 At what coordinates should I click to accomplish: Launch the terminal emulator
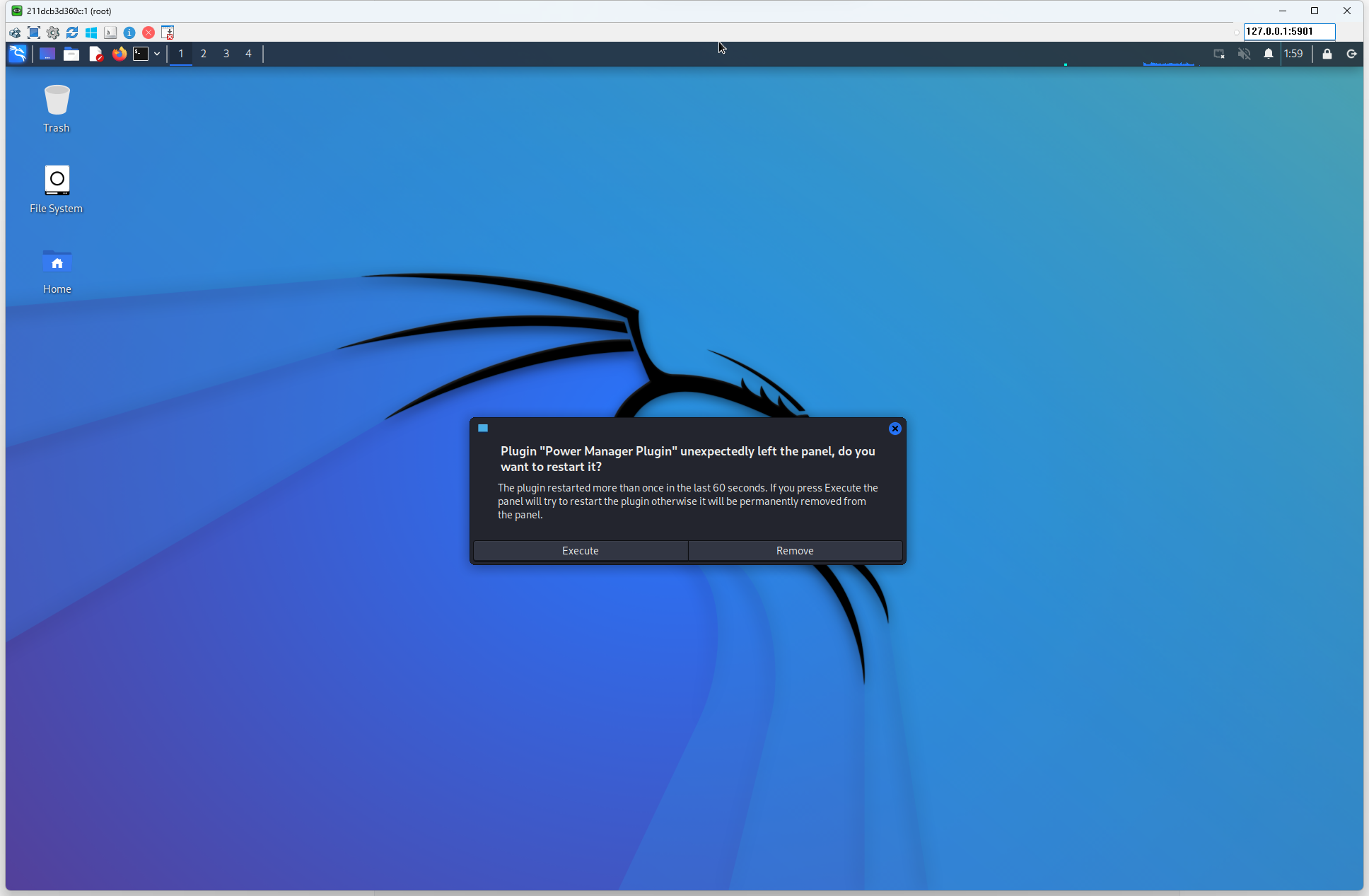tap(141, 54)
